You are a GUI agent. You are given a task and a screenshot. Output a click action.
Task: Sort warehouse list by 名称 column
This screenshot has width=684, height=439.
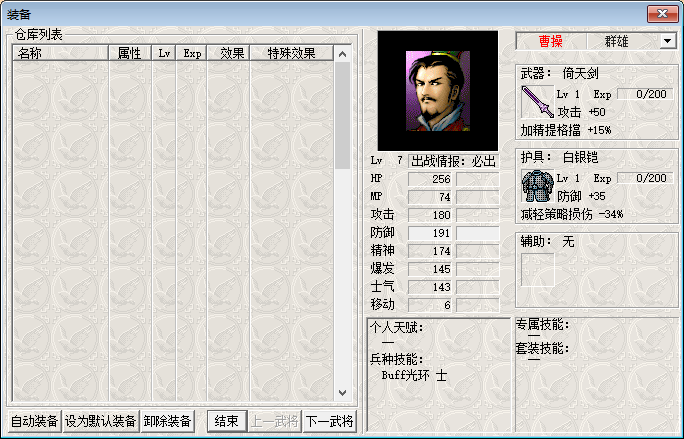60,53
